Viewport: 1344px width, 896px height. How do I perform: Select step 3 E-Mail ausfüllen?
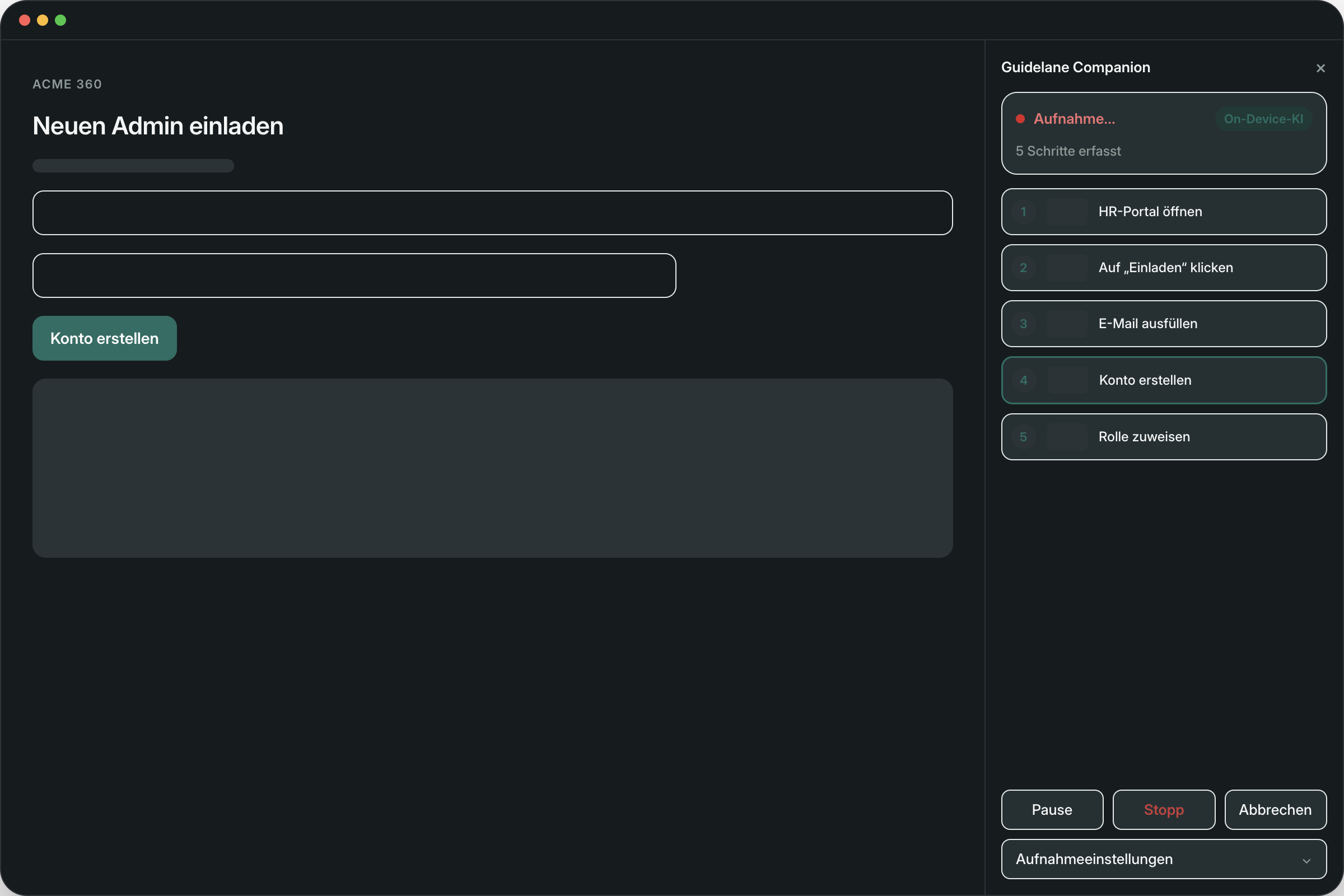(x=1164, y=324)
